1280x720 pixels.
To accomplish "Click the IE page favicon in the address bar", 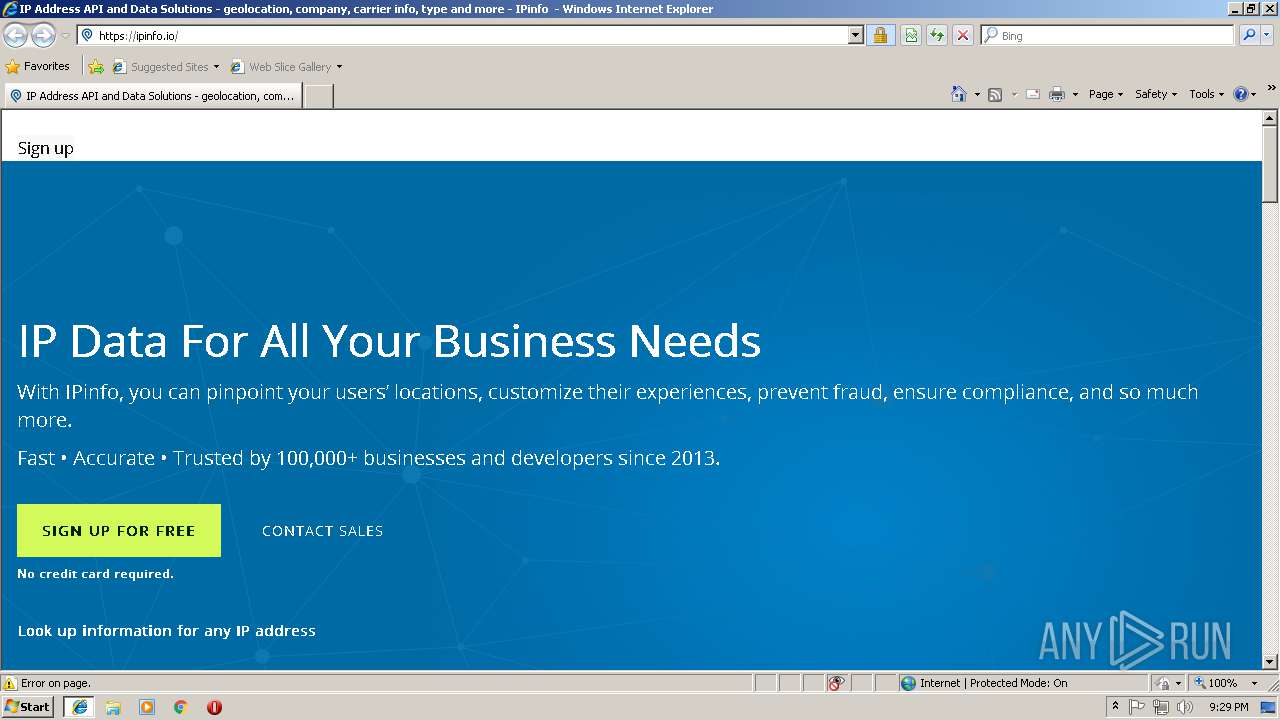I will 87,35.
